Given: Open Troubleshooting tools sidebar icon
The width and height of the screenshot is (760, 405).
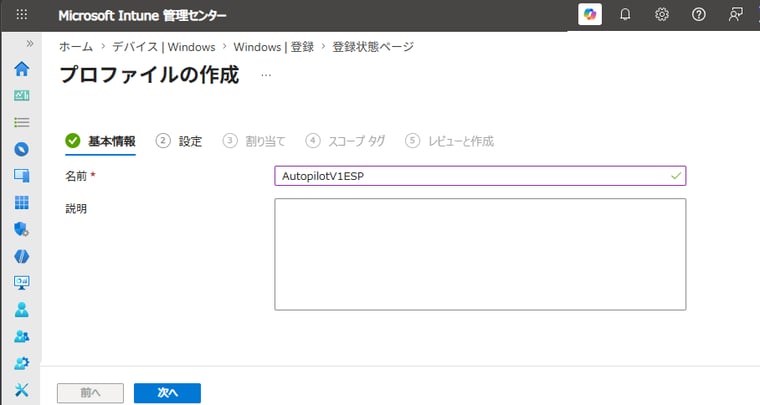Looking at the screenshot, I should (x=21, y=389).
